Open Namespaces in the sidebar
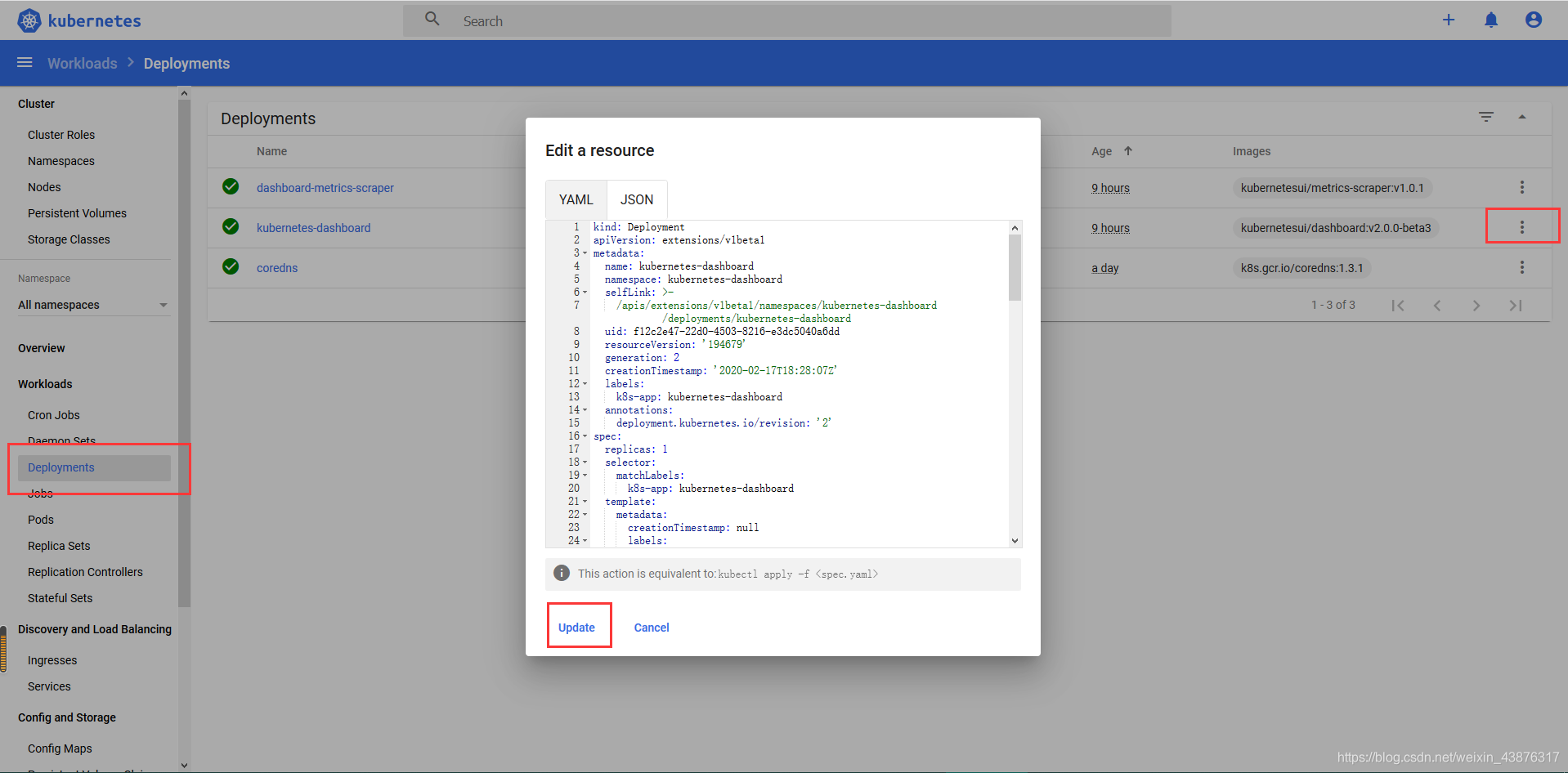Viewport: 1568px width, 773px height. [61, 161]
